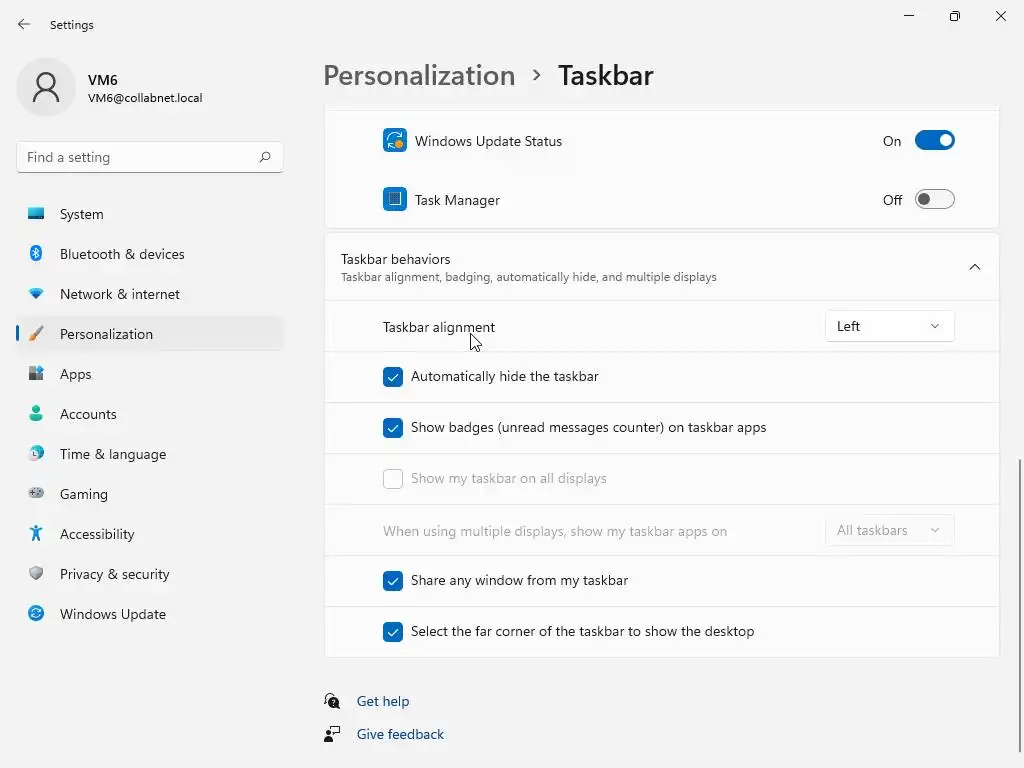Turn off Windows Update Status toggle
This screenshot has height=768, width=1024.
pos(934,141)
